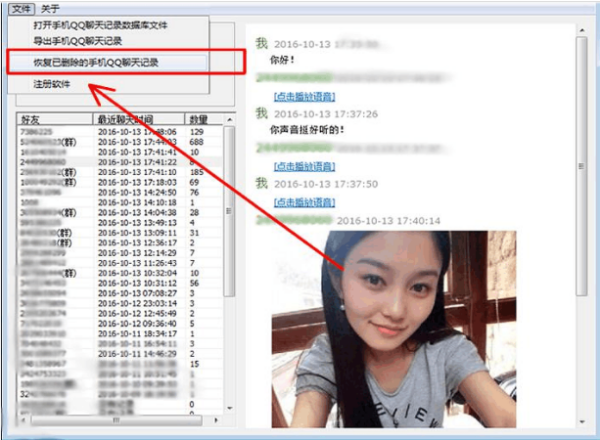Select row with time 2016-10-13 17:41:22
This screenshot has height=440, width=600.
119,162
